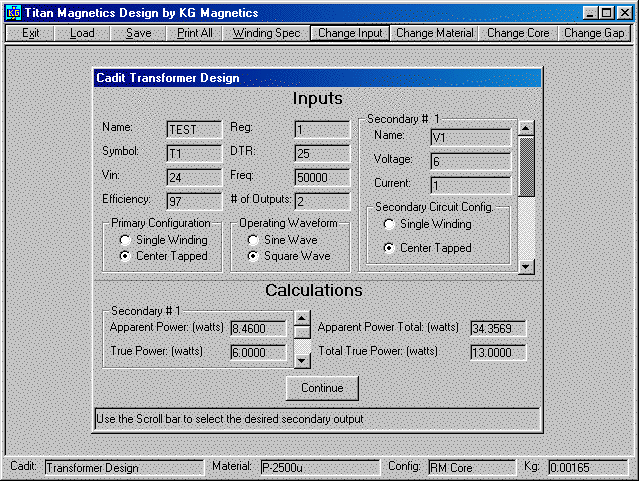Viewport: 639px width, 481px height.
Task: Click the secondary scrollbar up arrow
Action: 526,128
